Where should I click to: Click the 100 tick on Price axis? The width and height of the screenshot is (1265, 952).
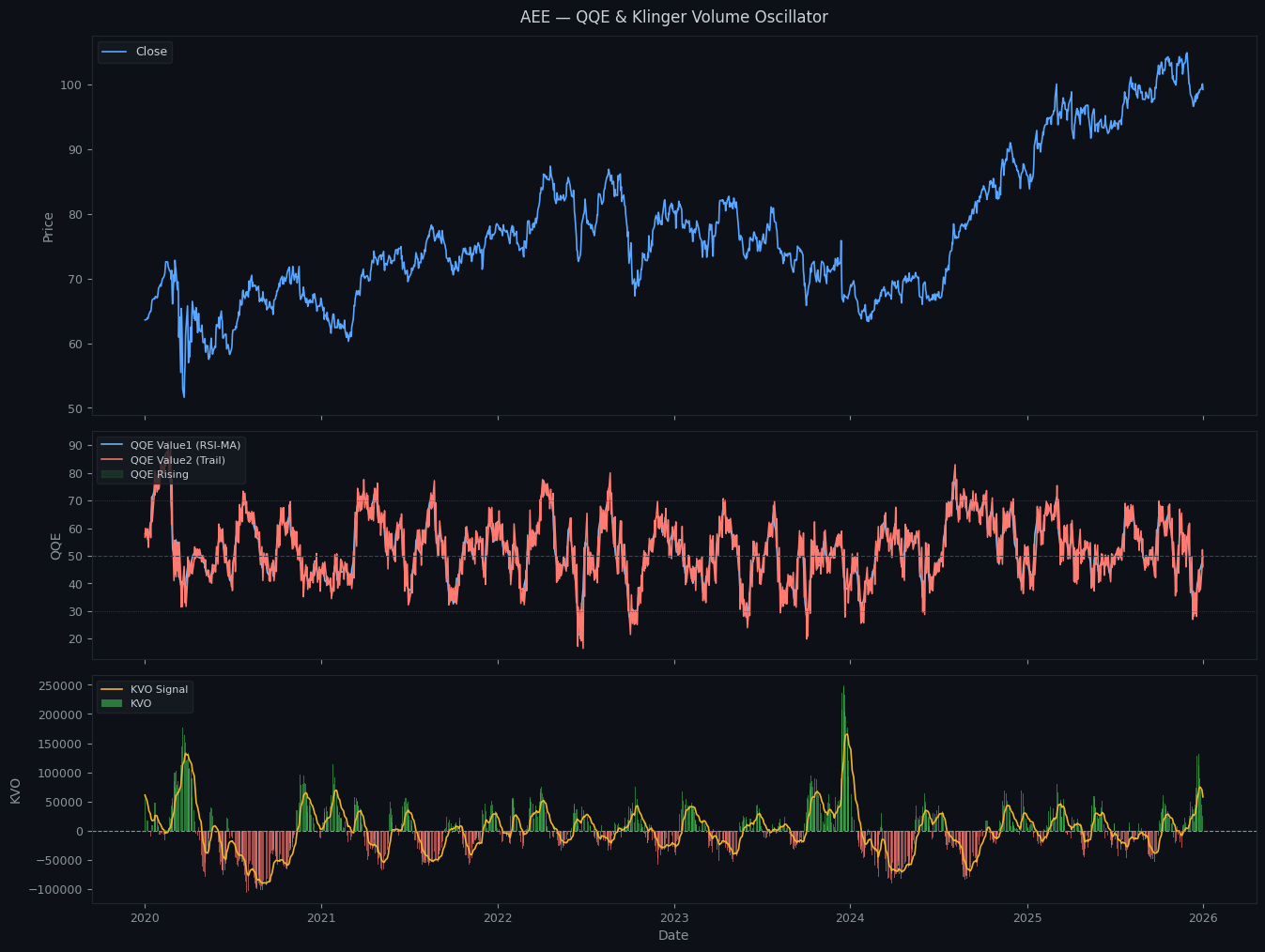[x=72, y=84]
